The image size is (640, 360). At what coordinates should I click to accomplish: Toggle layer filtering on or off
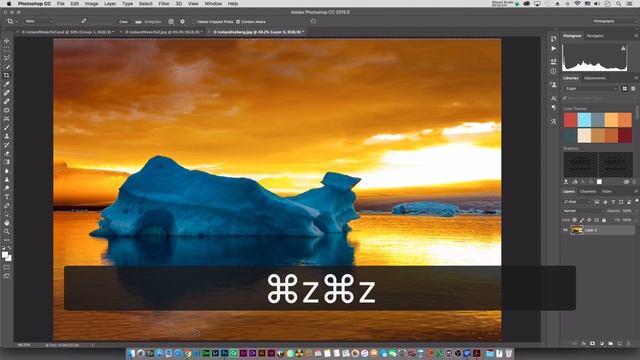(x=637, y=200)
